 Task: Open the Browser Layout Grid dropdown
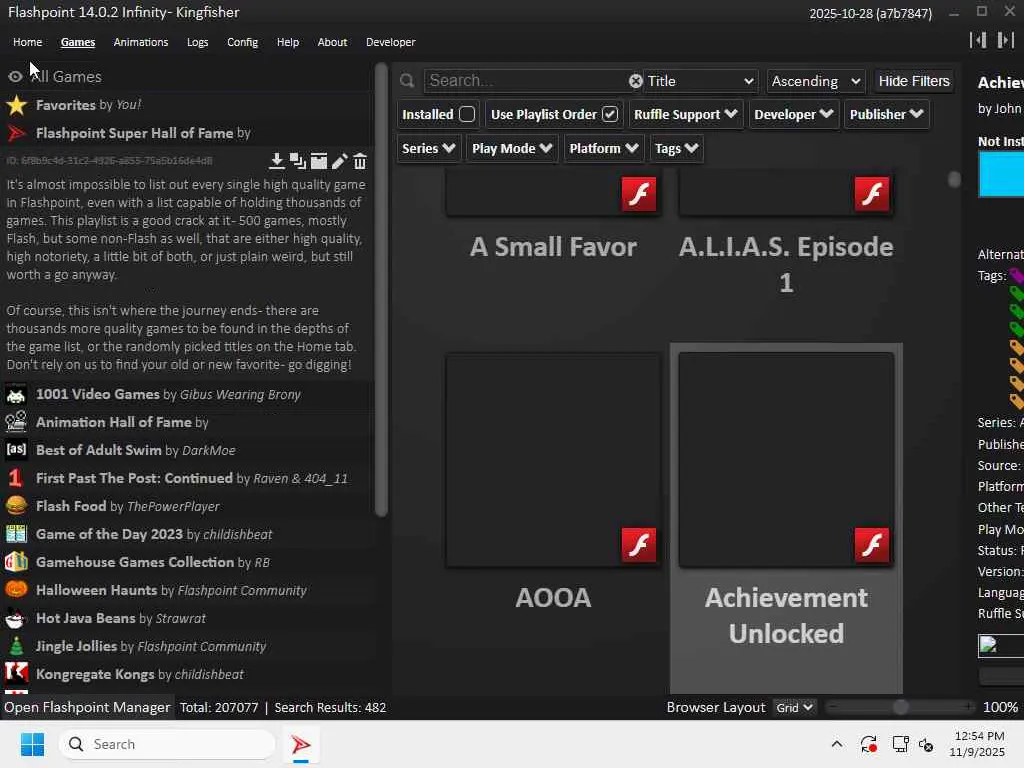point(793,708)
